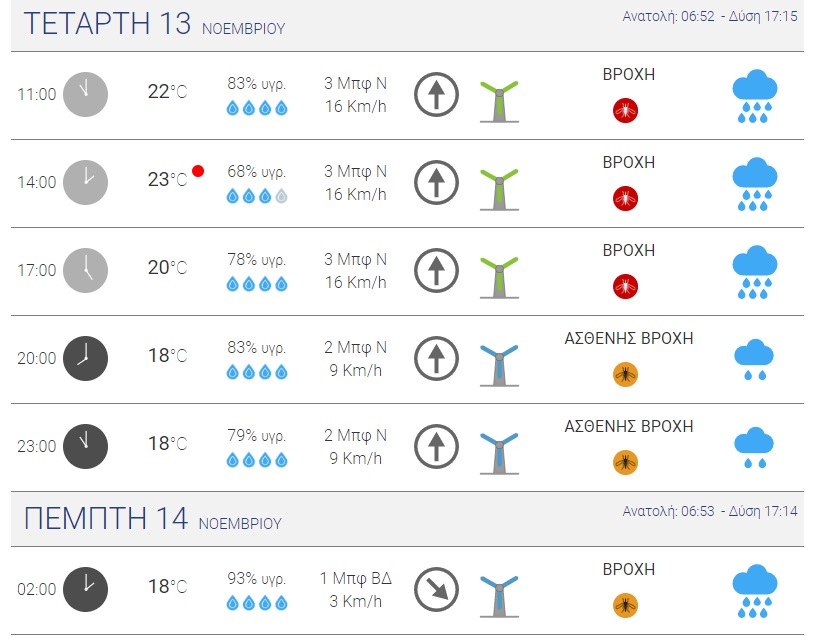Click the dark clock icon at 23:00
The width and height of the screenshot is (821, 641).
[x=85, y=446]
